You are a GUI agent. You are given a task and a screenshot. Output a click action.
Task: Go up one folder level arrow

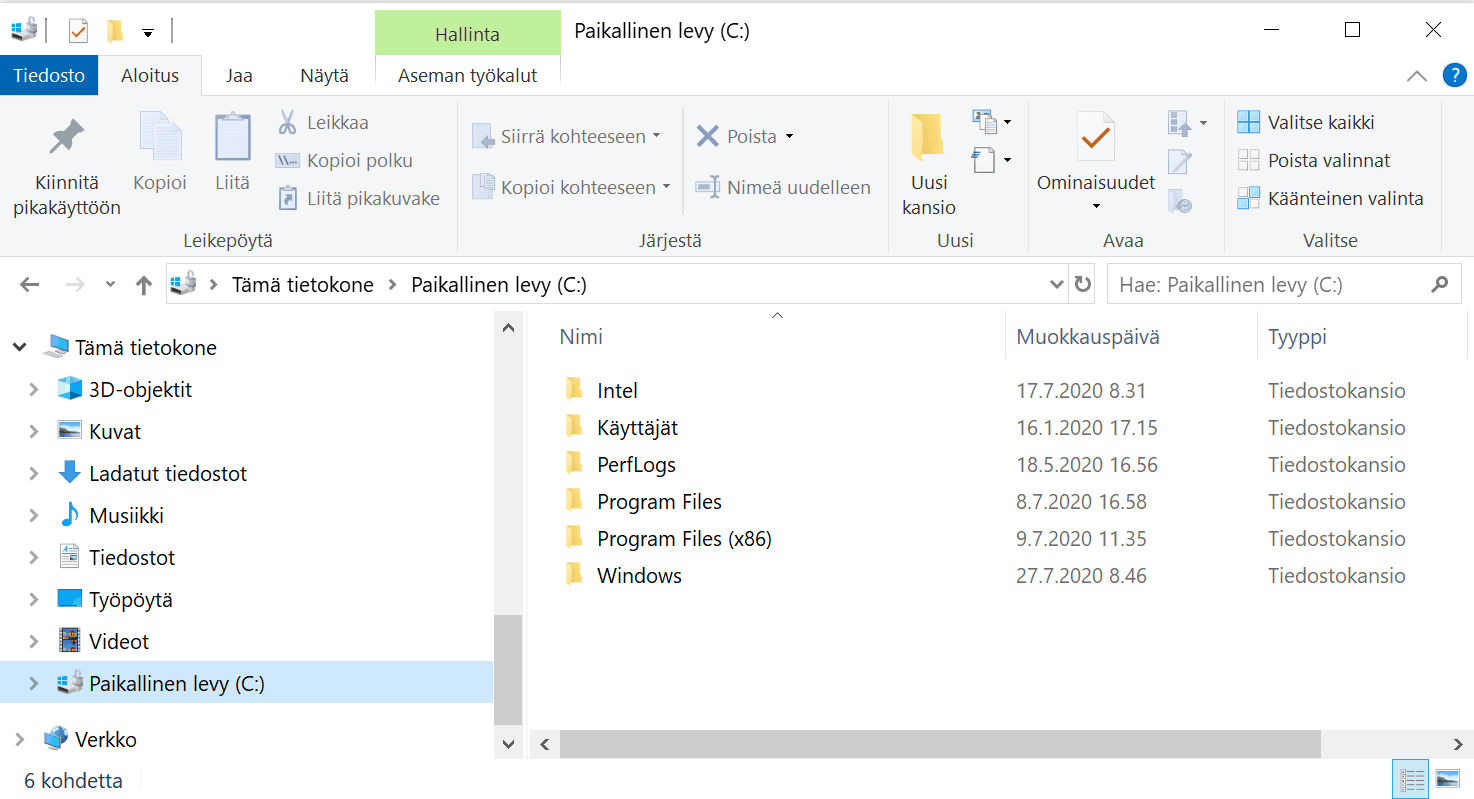(144, 285)
